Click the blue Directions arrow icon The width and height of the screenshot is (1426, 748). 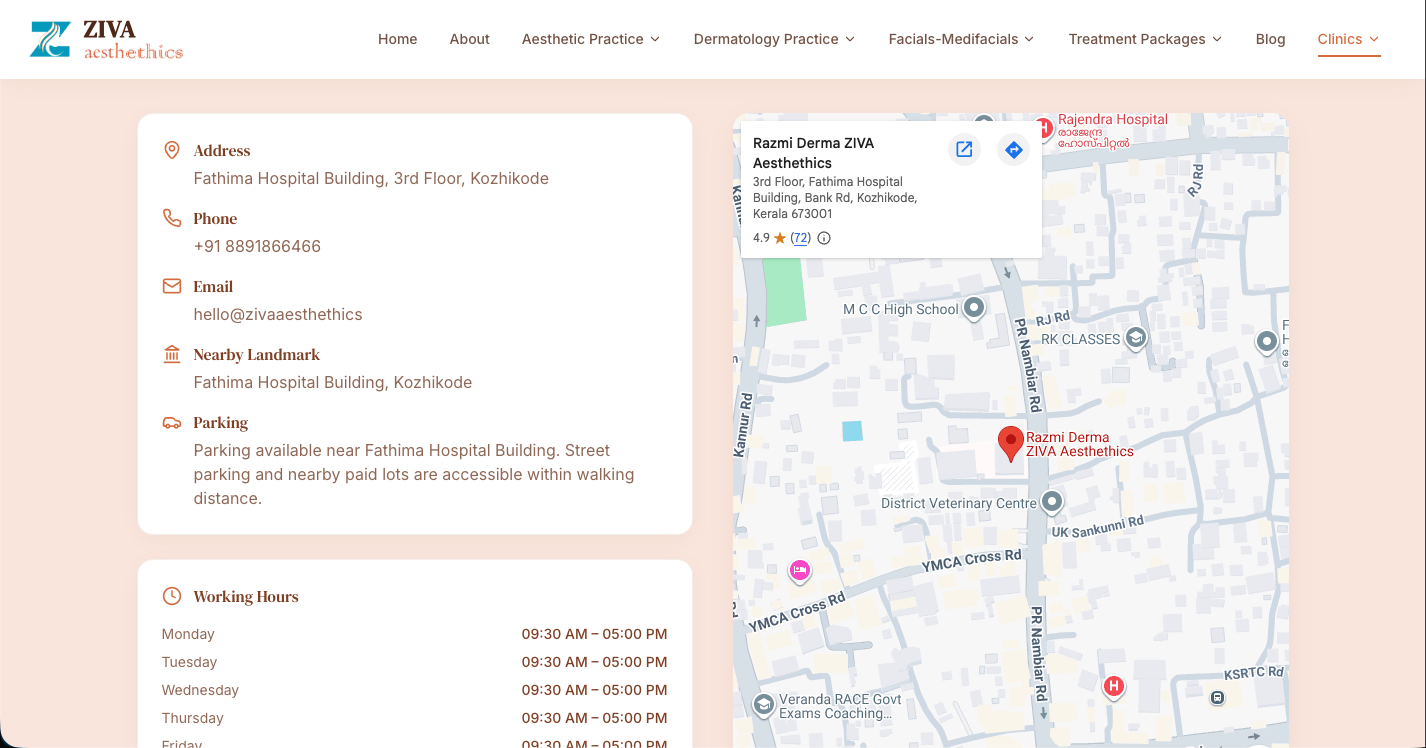pyautogui.click(x=1013, y=149)
